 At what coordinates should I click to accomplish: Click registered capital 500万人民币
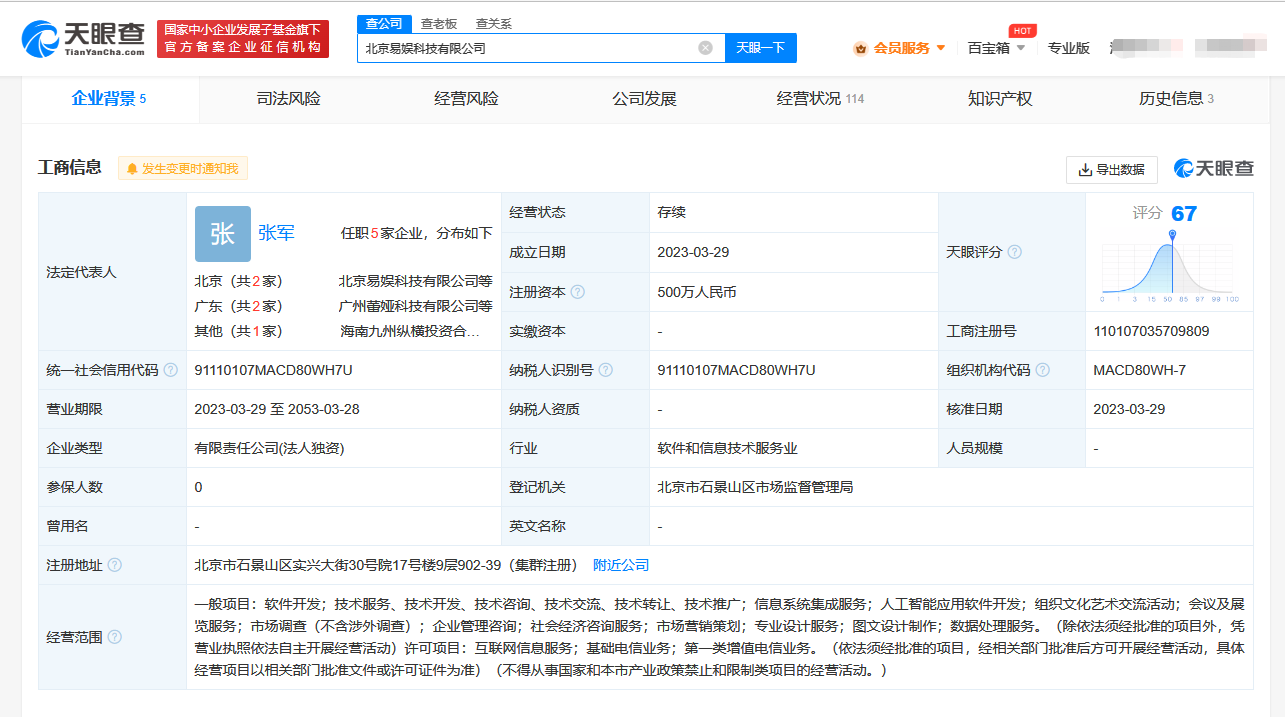point(697,292)
